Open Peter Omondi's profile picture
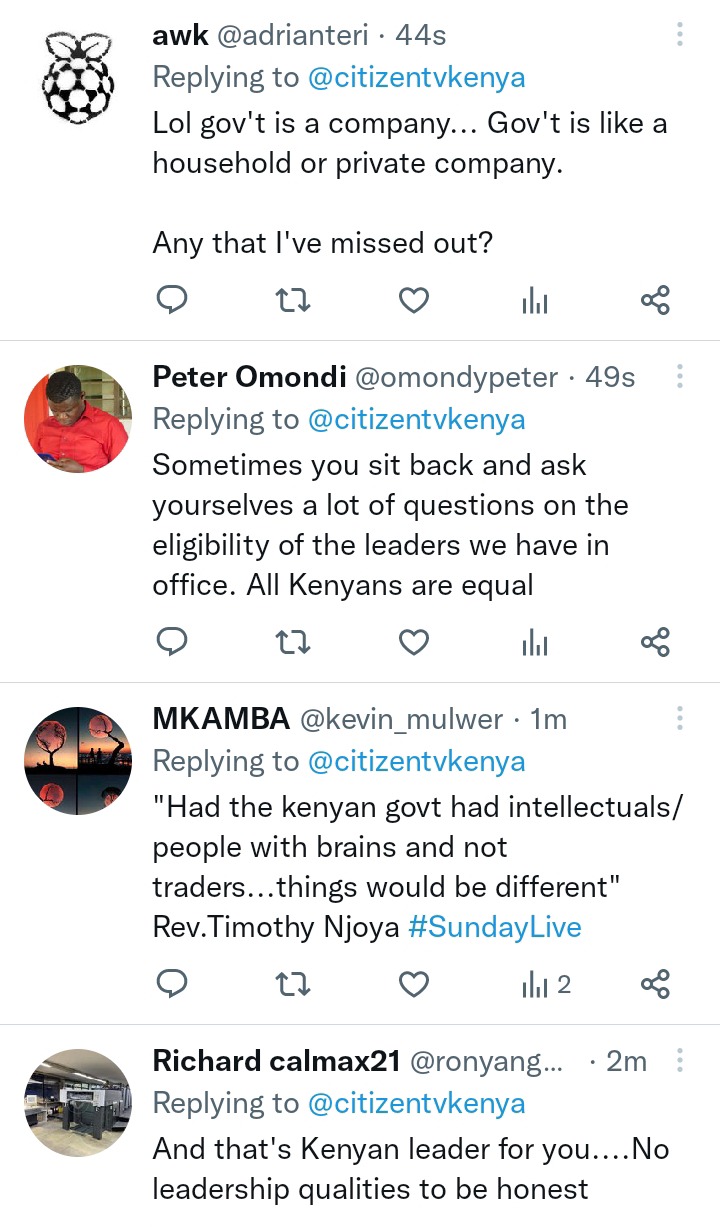This screenshot has height=1227, width=720. 78,418
